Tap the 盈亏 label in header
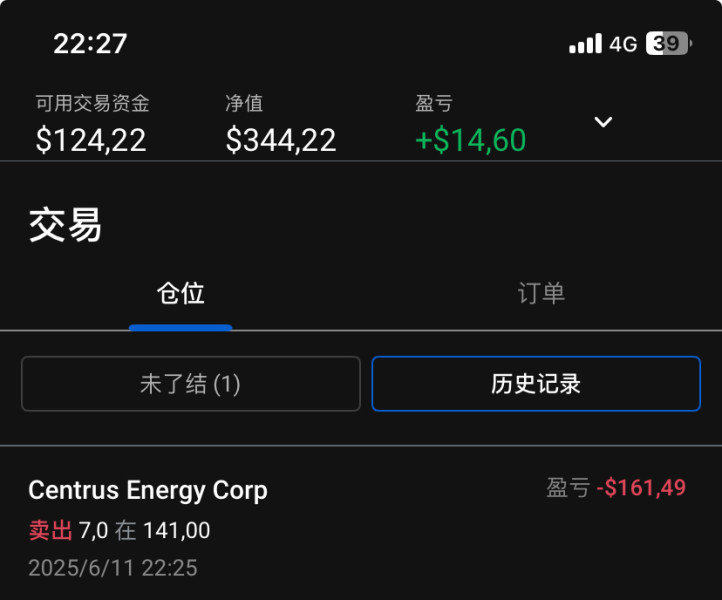722x600 pixels. [x=434, y=103]
